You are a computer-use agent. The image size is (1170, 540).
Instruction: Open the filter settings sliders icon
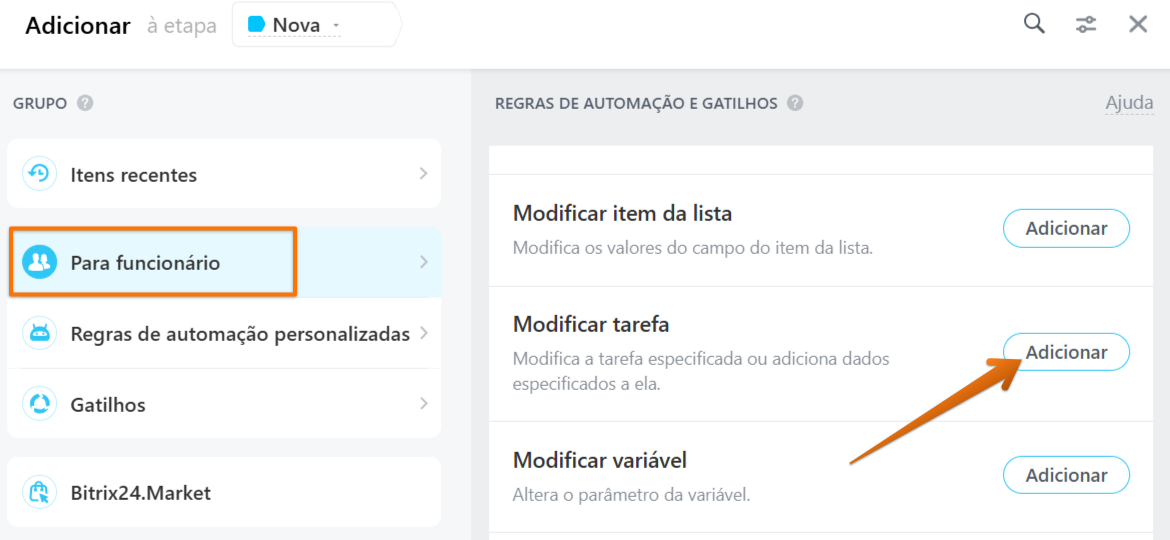pyautogui.click(x=1086, y=25)
